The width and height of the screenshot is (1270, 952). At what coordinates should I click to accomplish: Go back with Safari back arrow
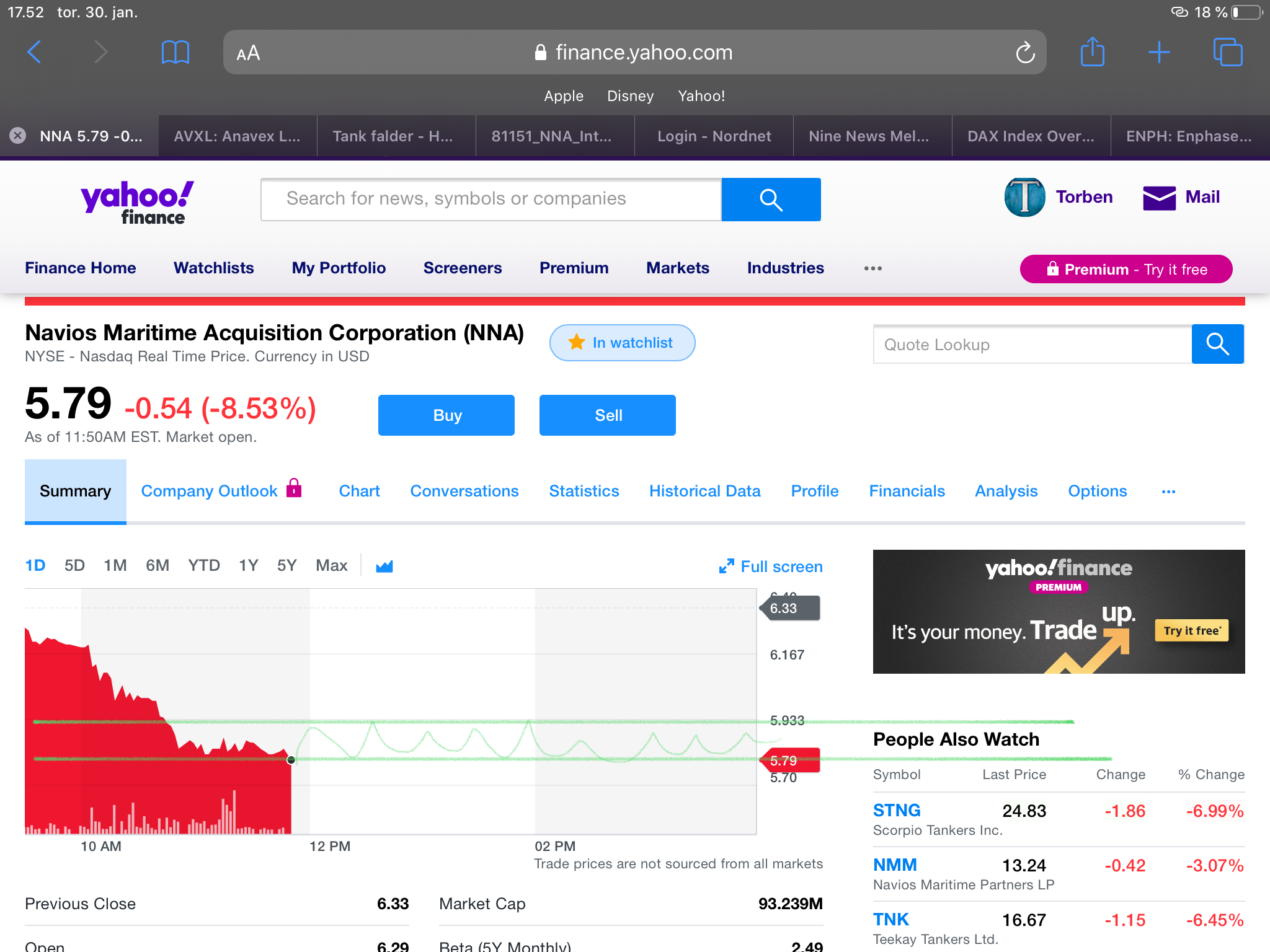[x=35, y=52]
